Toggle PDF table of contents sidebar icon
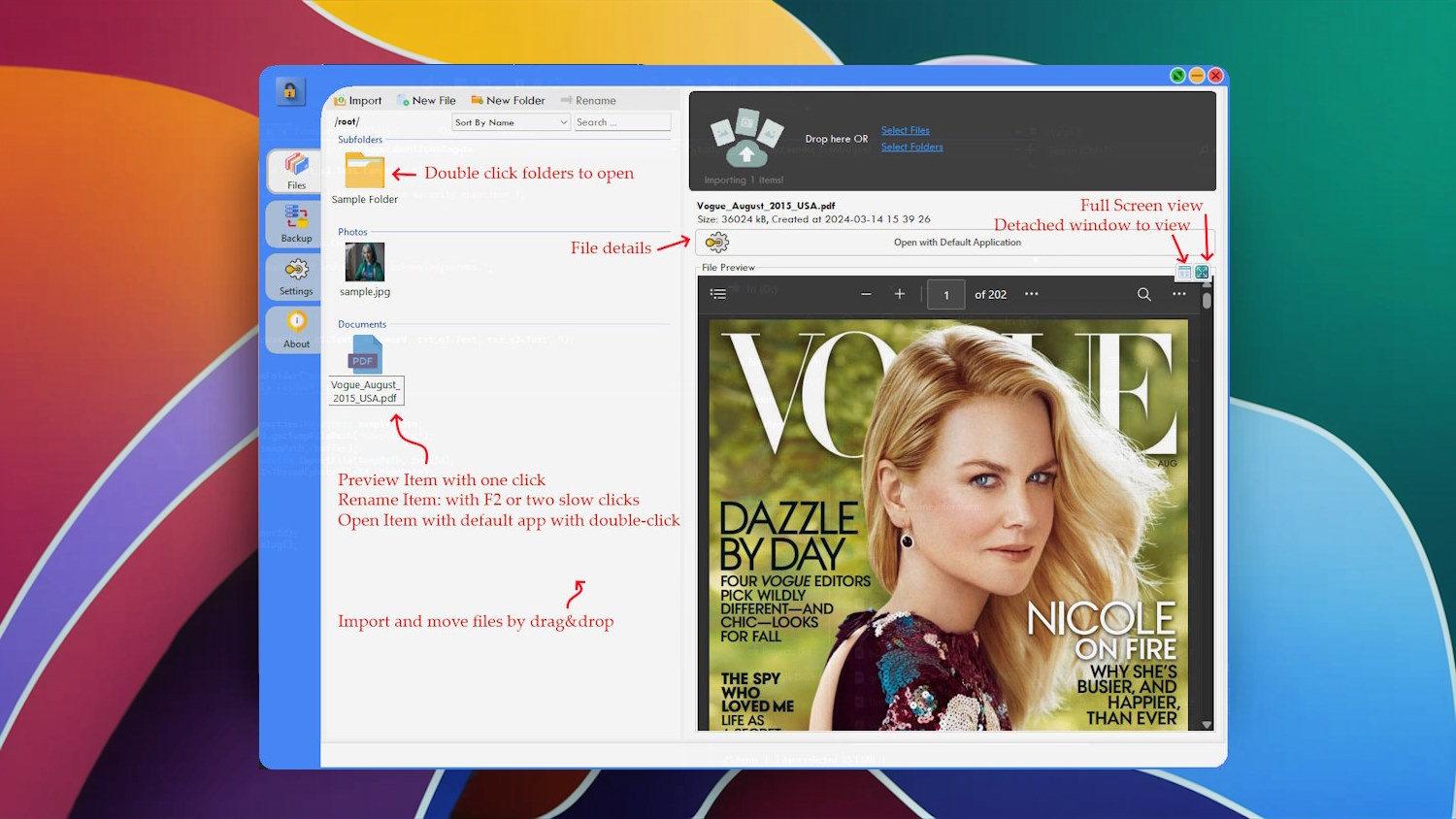This screenshot has width=1456, height=819. tap(718, 294)
